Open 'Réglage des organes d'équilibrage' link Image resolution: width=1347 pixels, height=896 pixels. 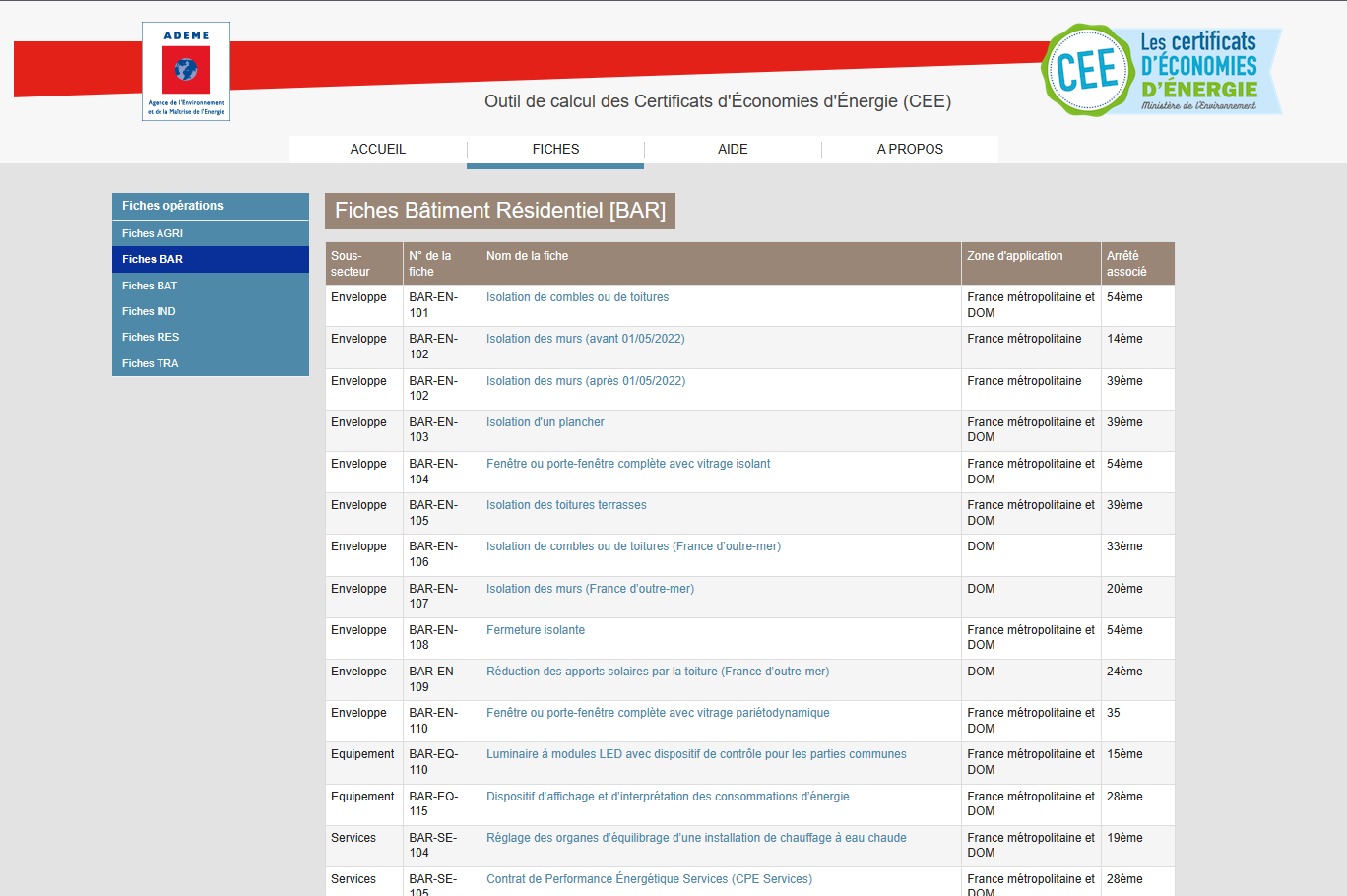tap(696, 838)
